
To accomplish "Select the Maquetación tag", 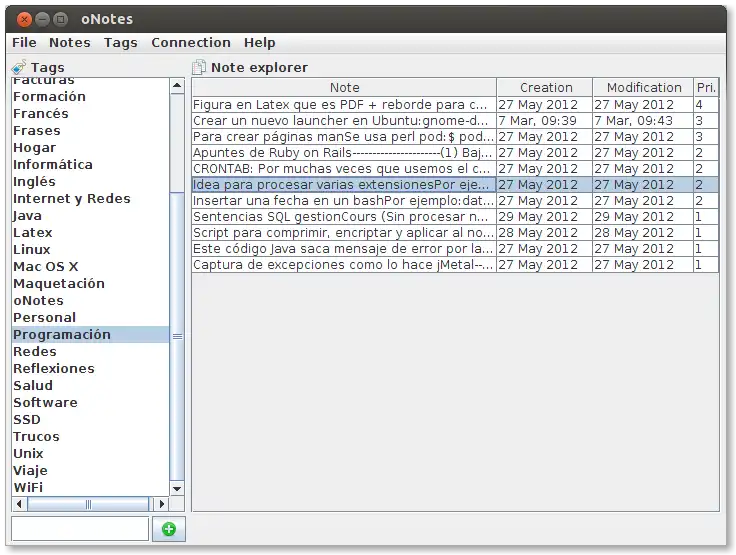I will tap(90, 283).
